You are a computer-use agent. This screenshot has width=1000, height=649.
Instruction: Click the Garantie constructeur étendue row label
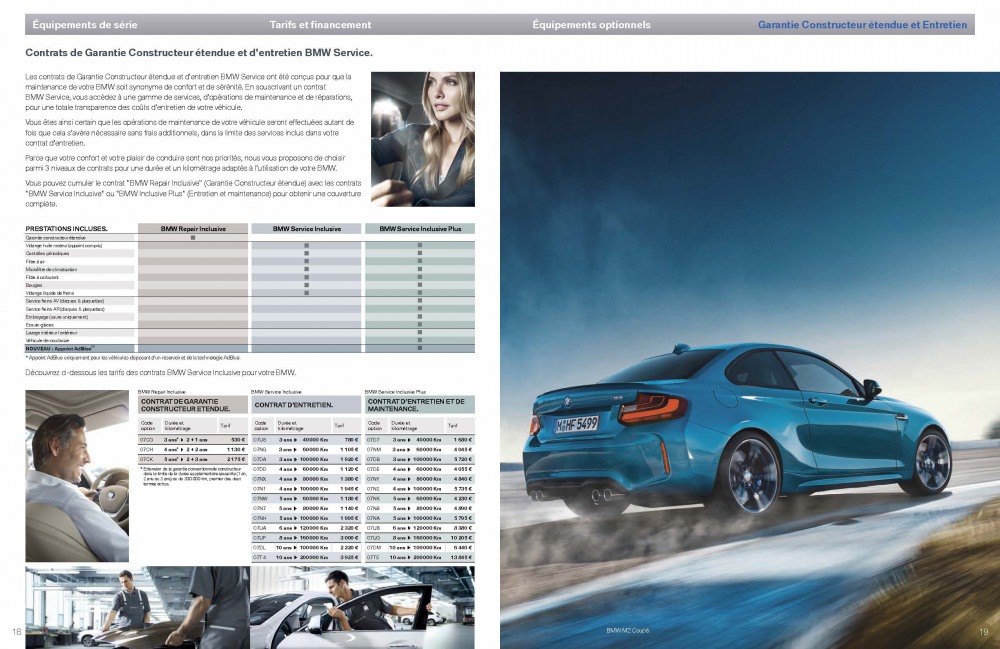point(55,237)
